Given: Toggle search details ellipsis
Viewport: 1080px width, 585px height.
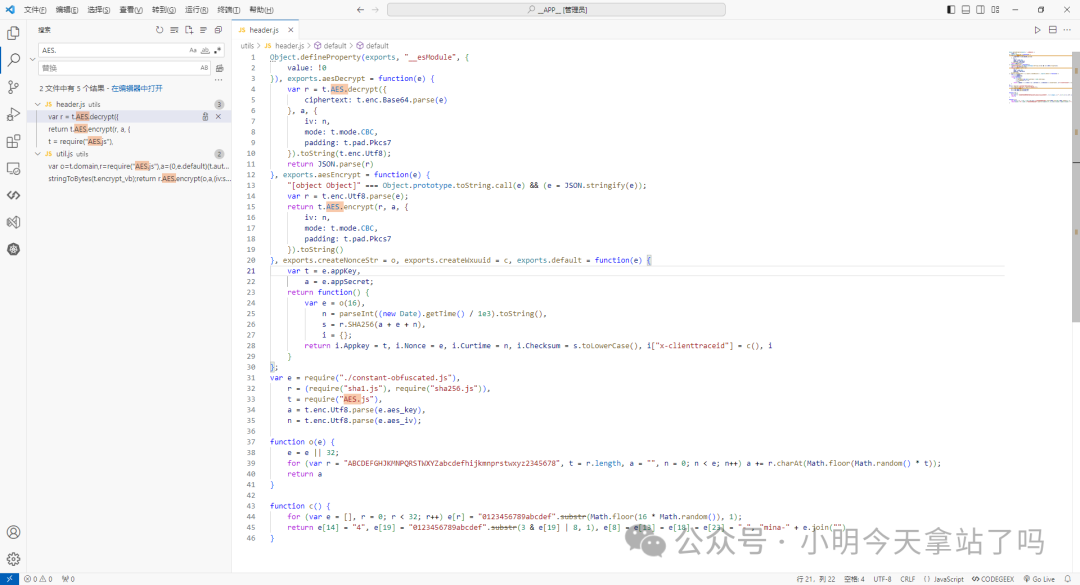Looking at the screenshot, I should [218, 81].
